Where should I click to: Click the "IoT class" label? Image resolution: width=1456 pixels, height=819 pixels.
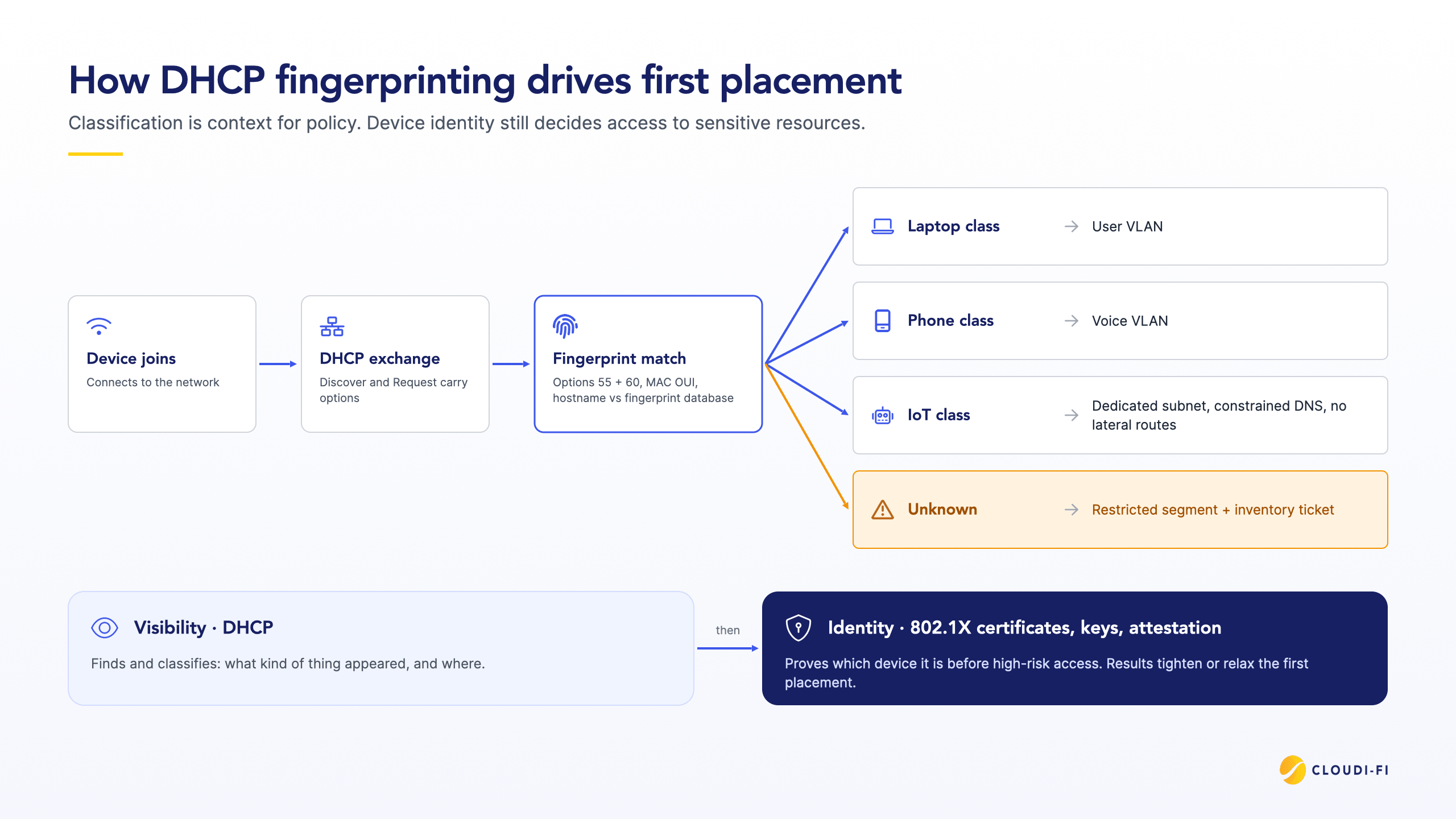pyautogui.click(x=939, y=415)
